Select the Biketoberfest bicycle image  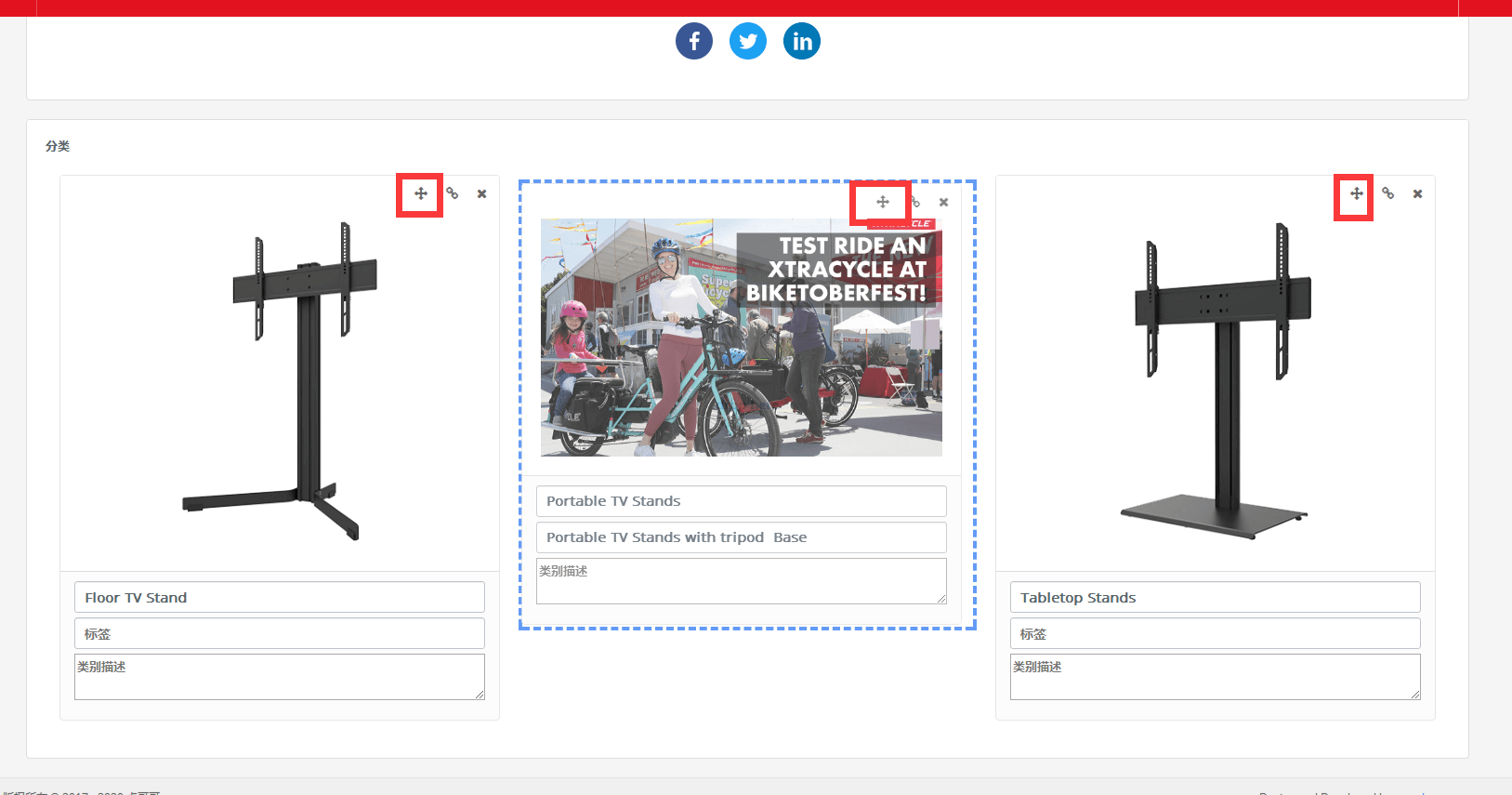742,338
